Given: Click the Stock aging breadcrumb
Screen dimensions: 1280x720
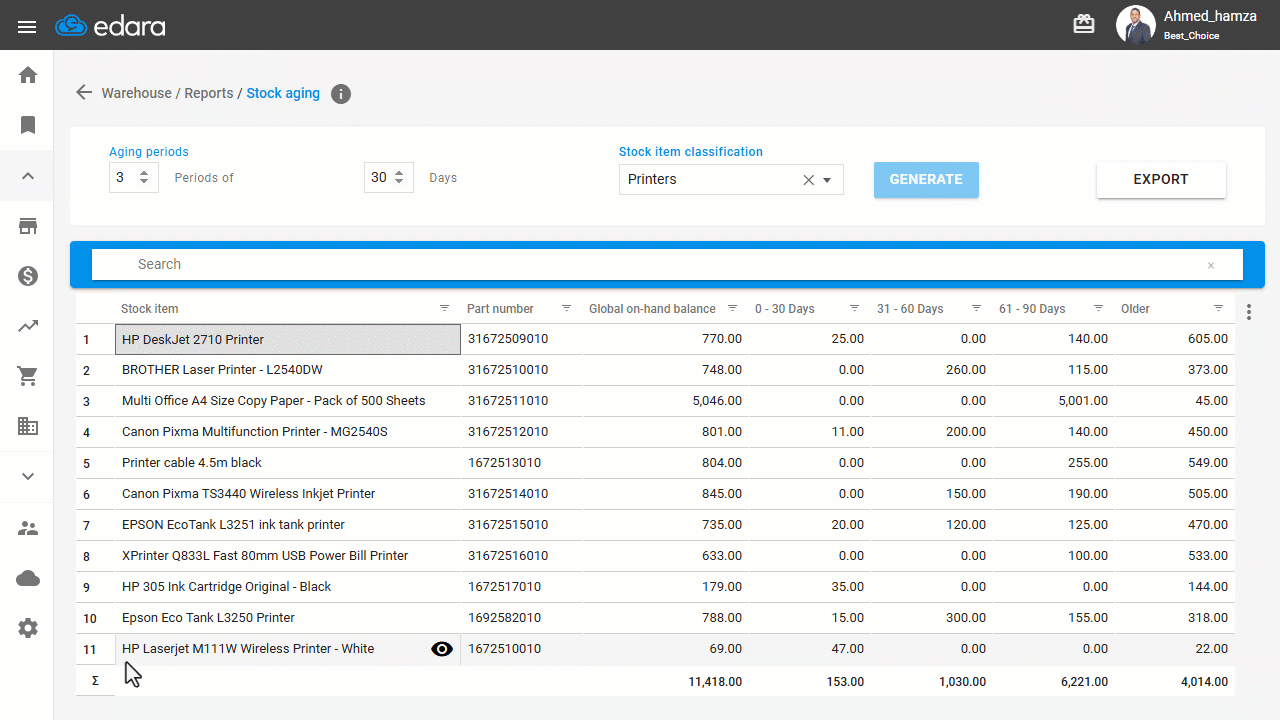Looking at the screenshot, I should click(283, 93).
